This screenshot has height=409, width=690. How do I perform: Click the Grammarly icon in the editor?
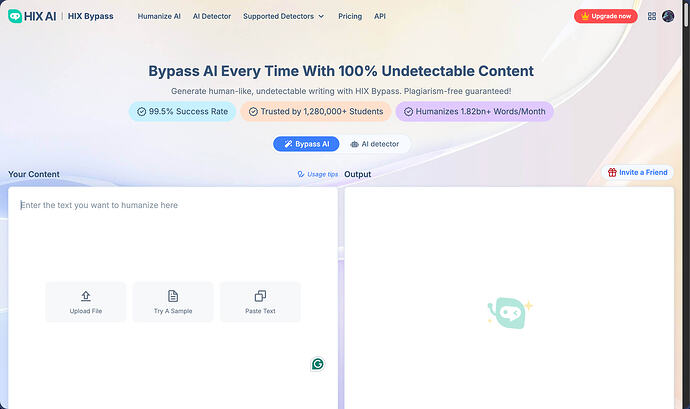point(318,364)
